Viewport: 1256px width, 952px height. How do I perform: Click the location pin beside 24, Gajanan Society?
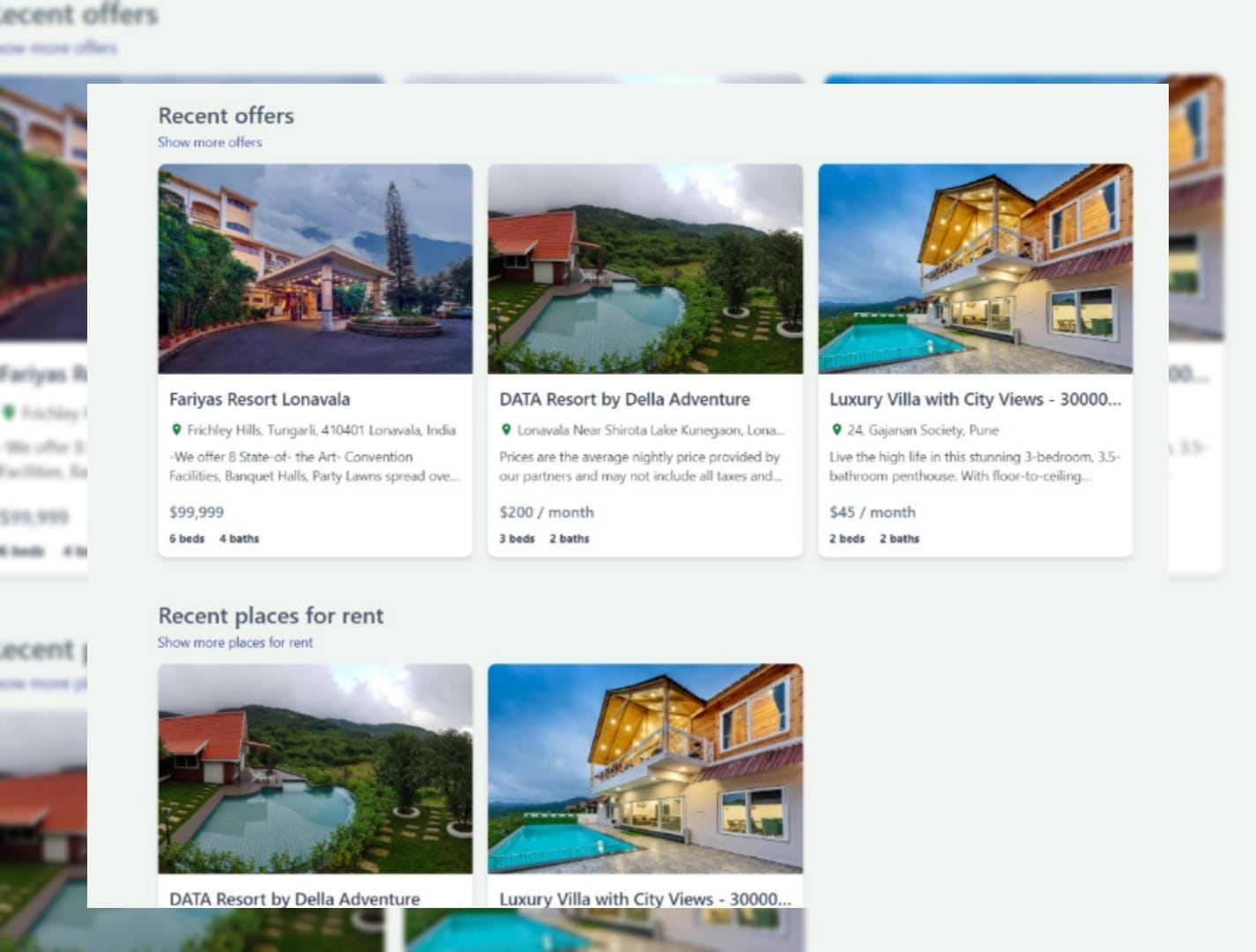[836, 430]
